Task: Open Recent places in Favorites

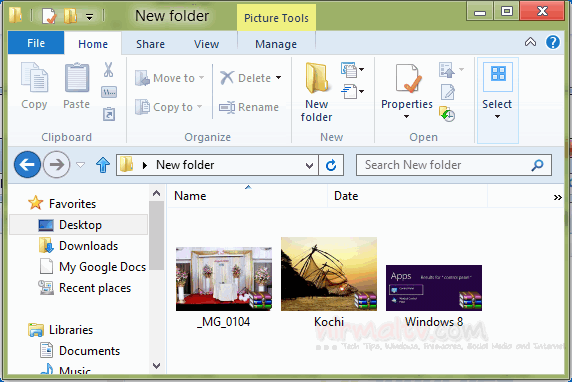Action: click(x=95, y=288)
